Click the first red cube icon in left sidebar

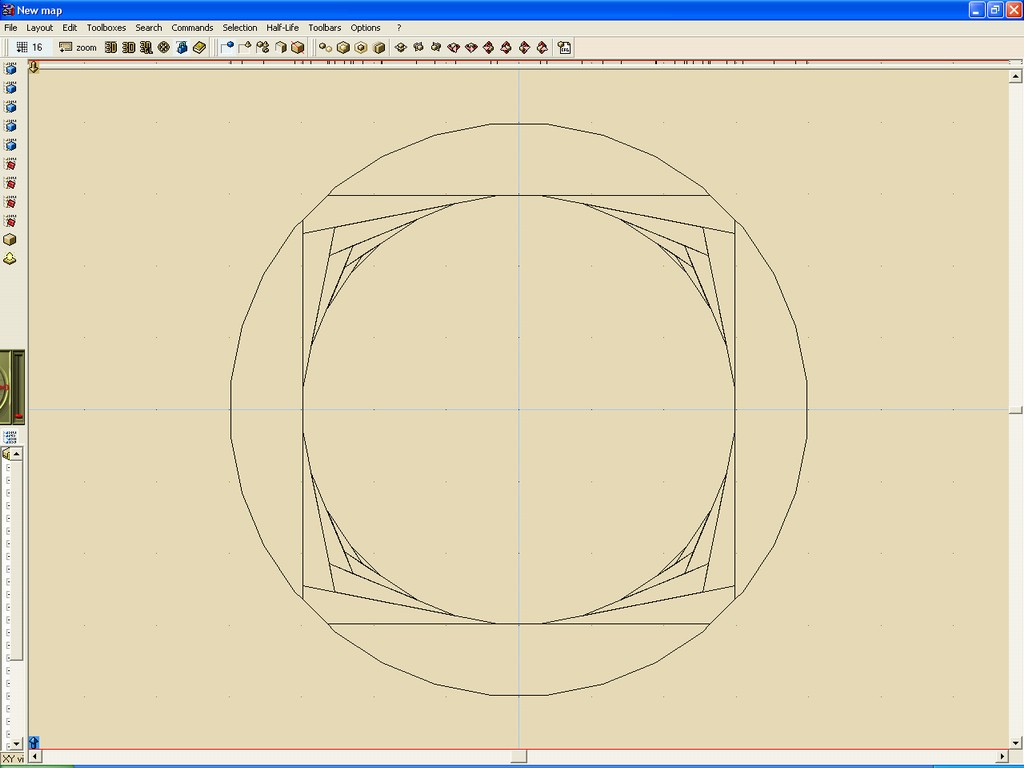(10, 165)
